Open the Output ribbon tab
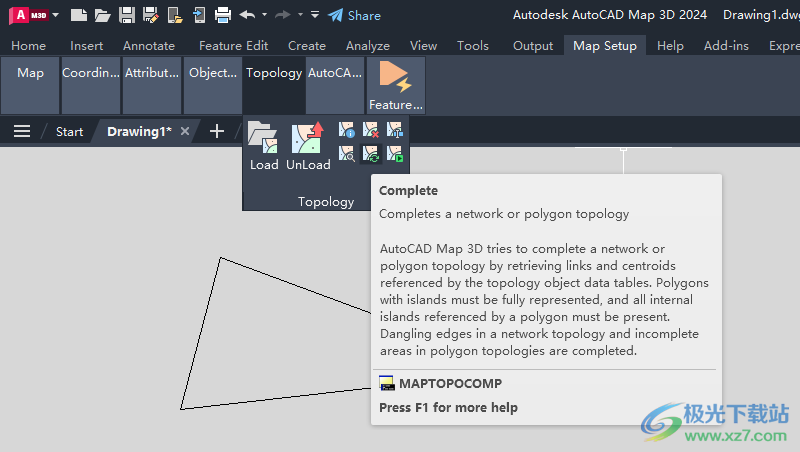Image resolution: width=800 pixels, height=452 pixels. click(533, 46)
